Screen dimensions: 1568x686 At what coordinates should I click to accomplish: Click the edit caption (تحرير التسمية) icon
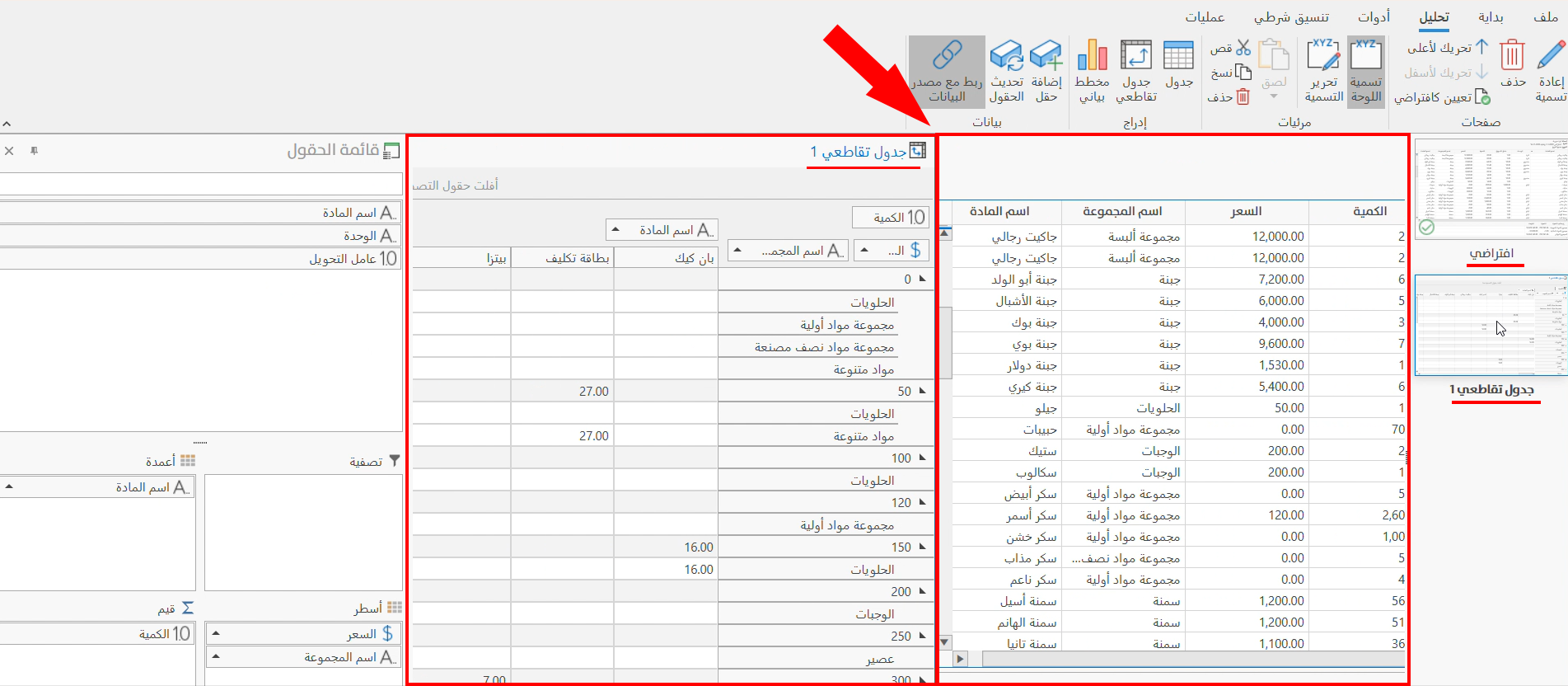tap(1323, 56)
